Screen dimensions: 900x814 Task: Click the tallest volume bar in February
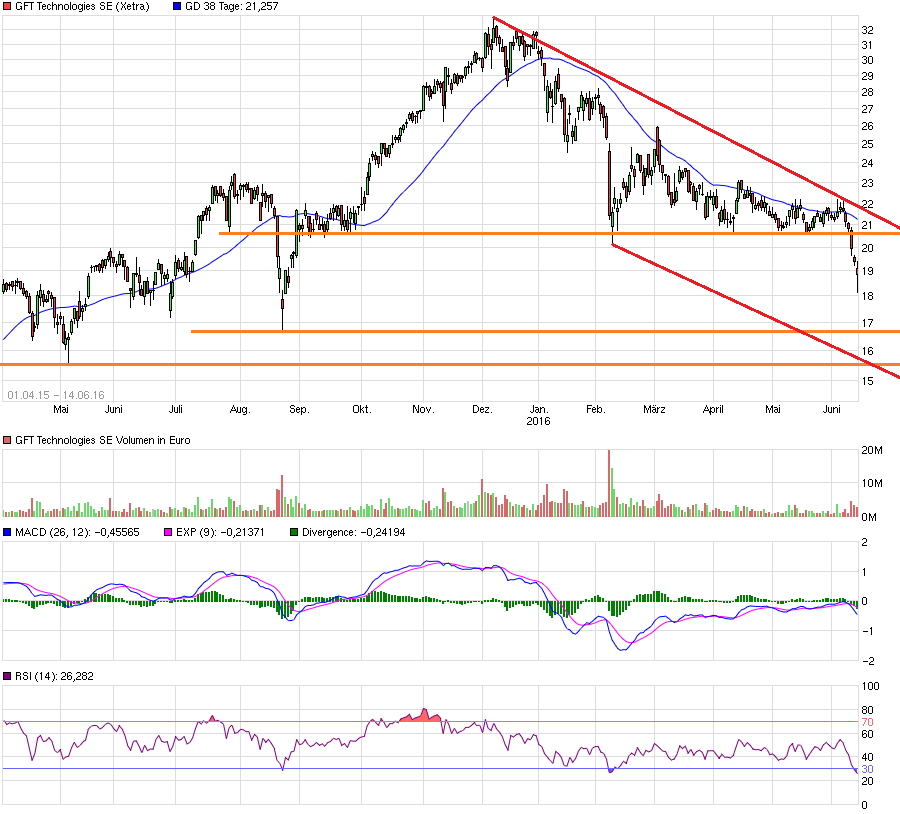click(609, 483)
